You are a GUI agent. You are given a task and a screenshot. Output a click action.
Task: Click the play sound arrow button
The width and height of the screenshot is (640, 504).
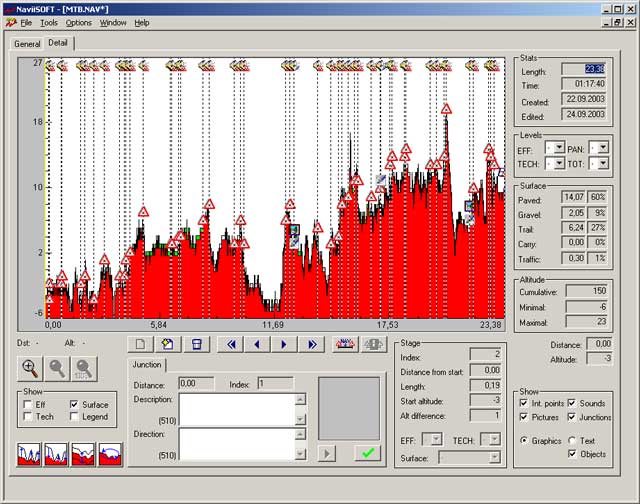coord(327,453)
